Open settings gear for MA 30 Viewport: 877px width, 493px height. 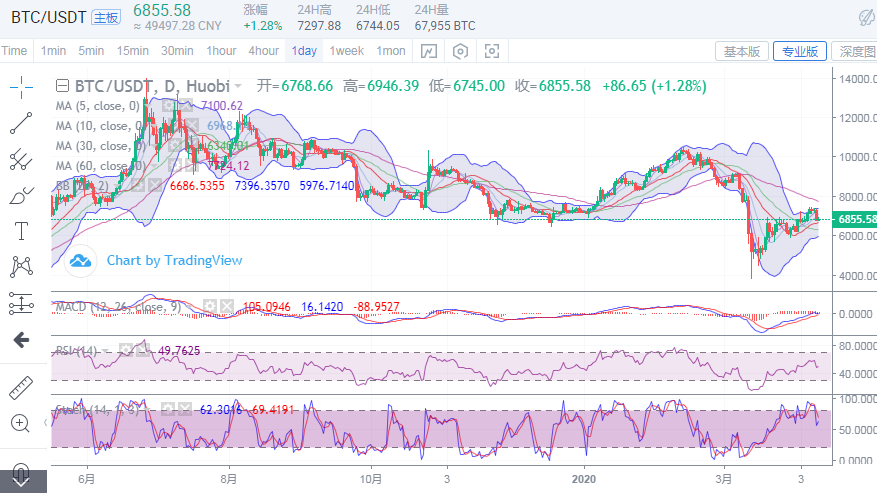coord(175,146)
